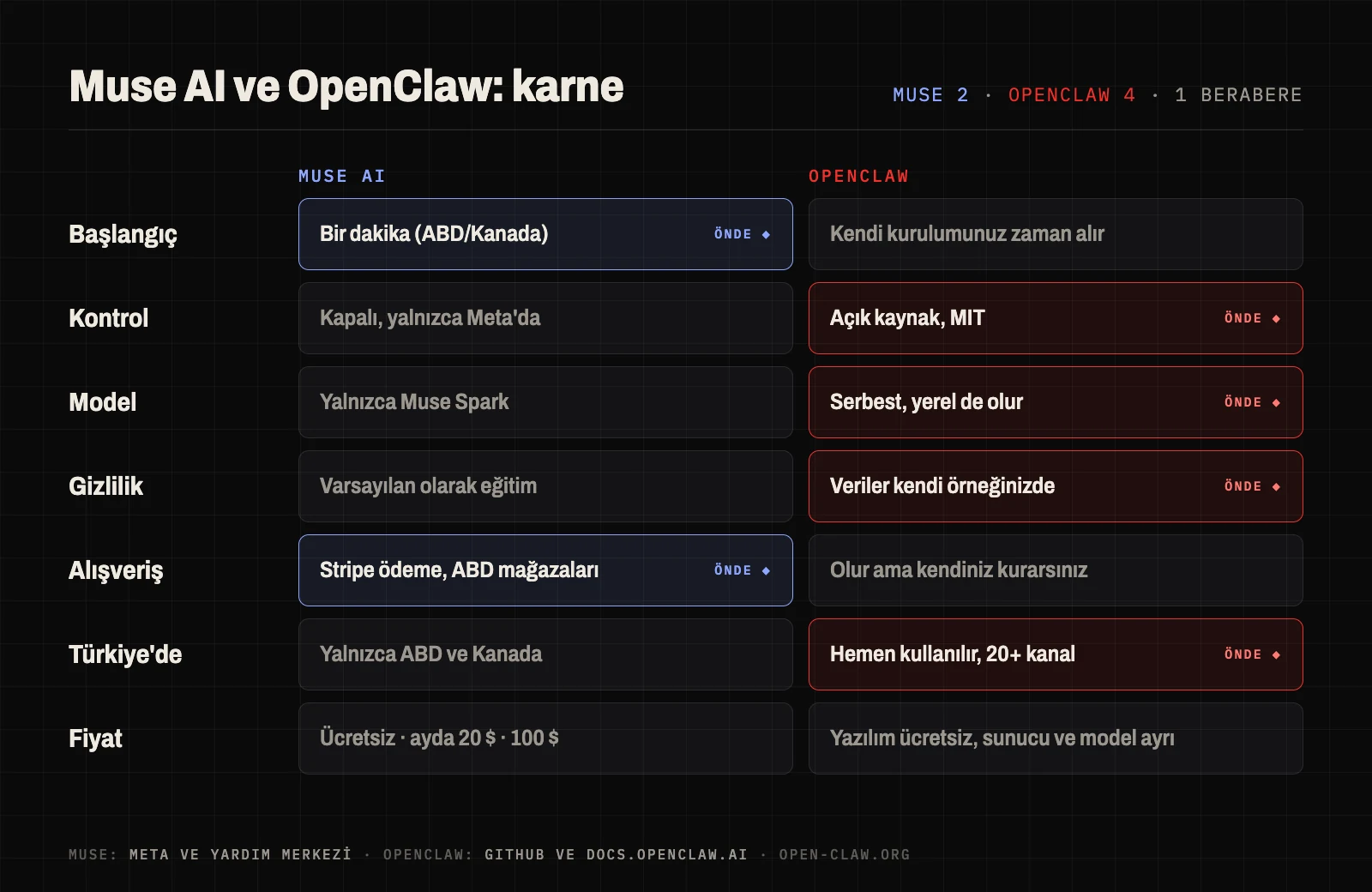Select "Yalnızca Muse Spark" cell
Image resolution: width=1372 pixels, height=892 pixels.
tap(545, 402)
